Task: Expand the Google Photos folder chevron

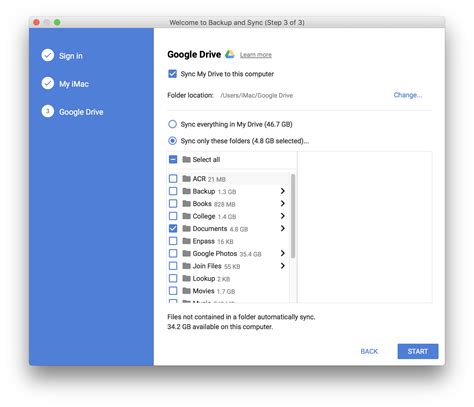Action: (283, 253)
